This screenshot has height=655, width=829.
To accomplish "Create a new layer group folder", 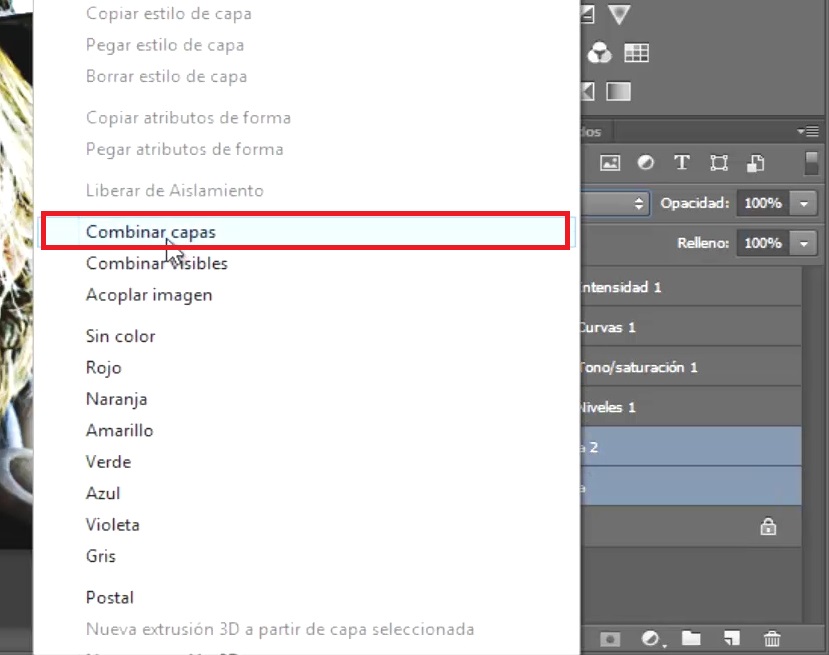I will 691,639.
